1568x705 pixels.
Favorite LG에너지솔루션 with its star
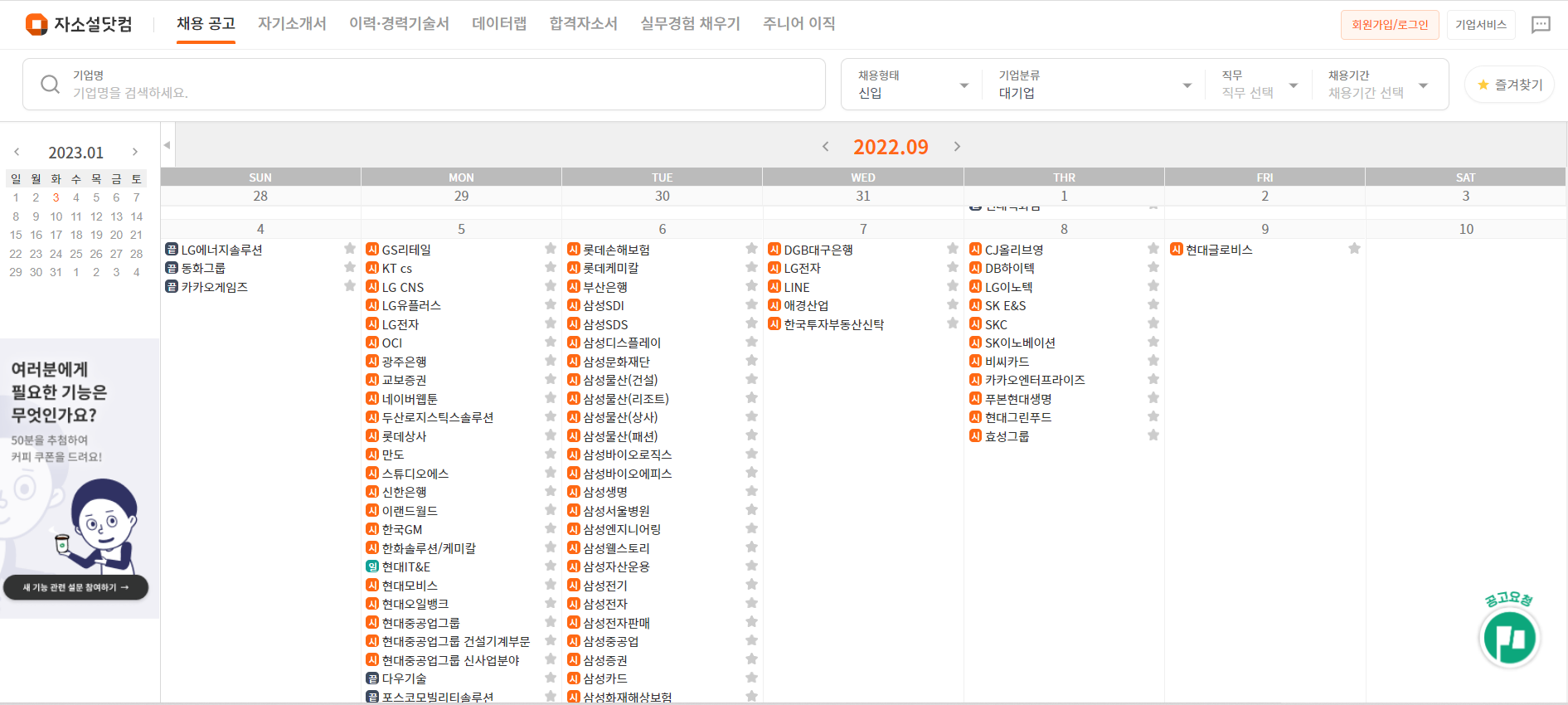[350, 248]
